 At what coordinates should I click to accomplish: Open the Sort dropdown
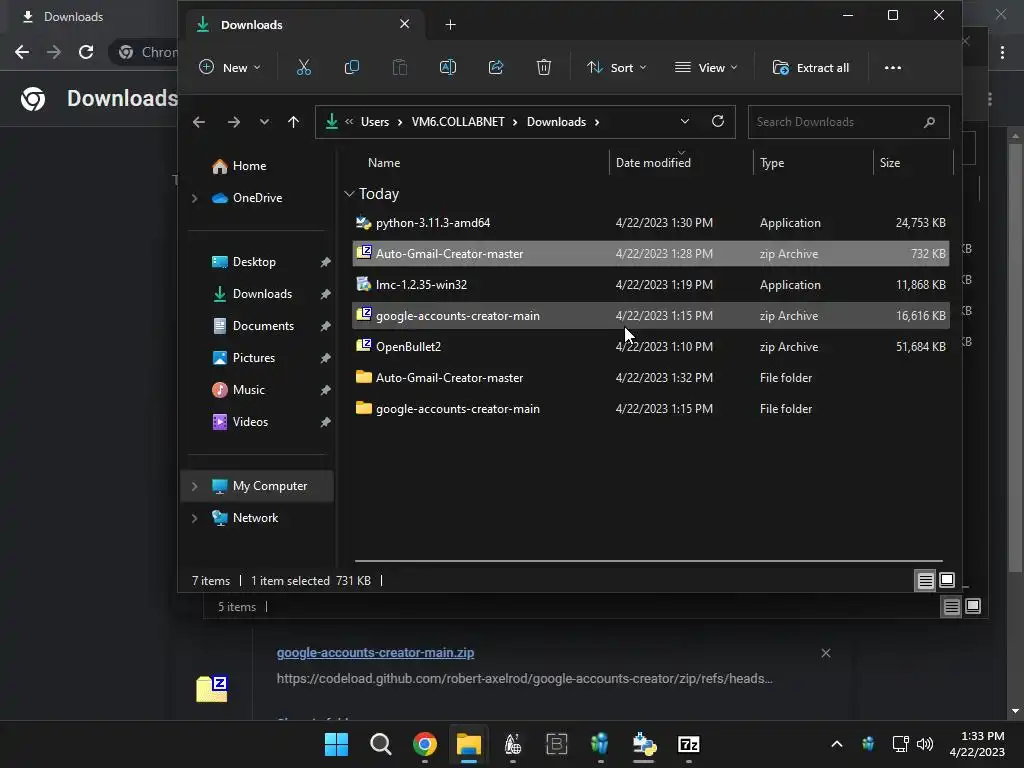(x=616, y=67)
